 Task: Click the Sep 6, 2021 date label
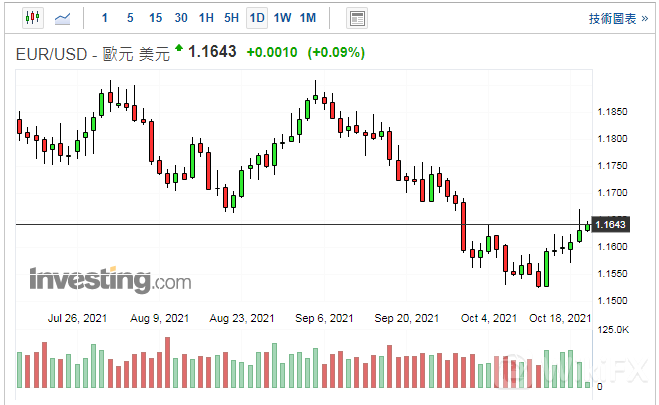pos(324,318)
